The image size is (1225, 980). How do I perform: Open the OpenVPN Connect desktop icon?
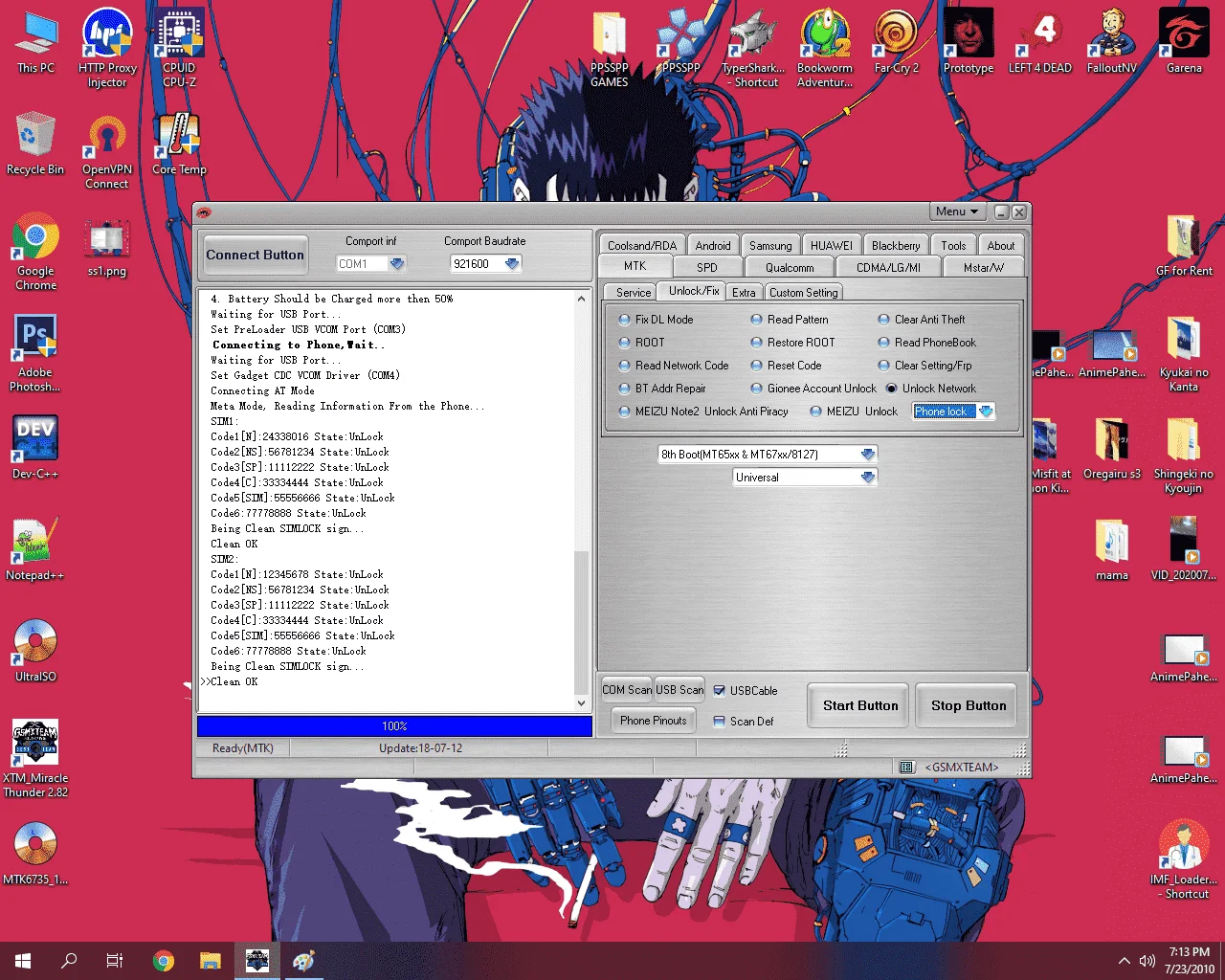(107, 150)
